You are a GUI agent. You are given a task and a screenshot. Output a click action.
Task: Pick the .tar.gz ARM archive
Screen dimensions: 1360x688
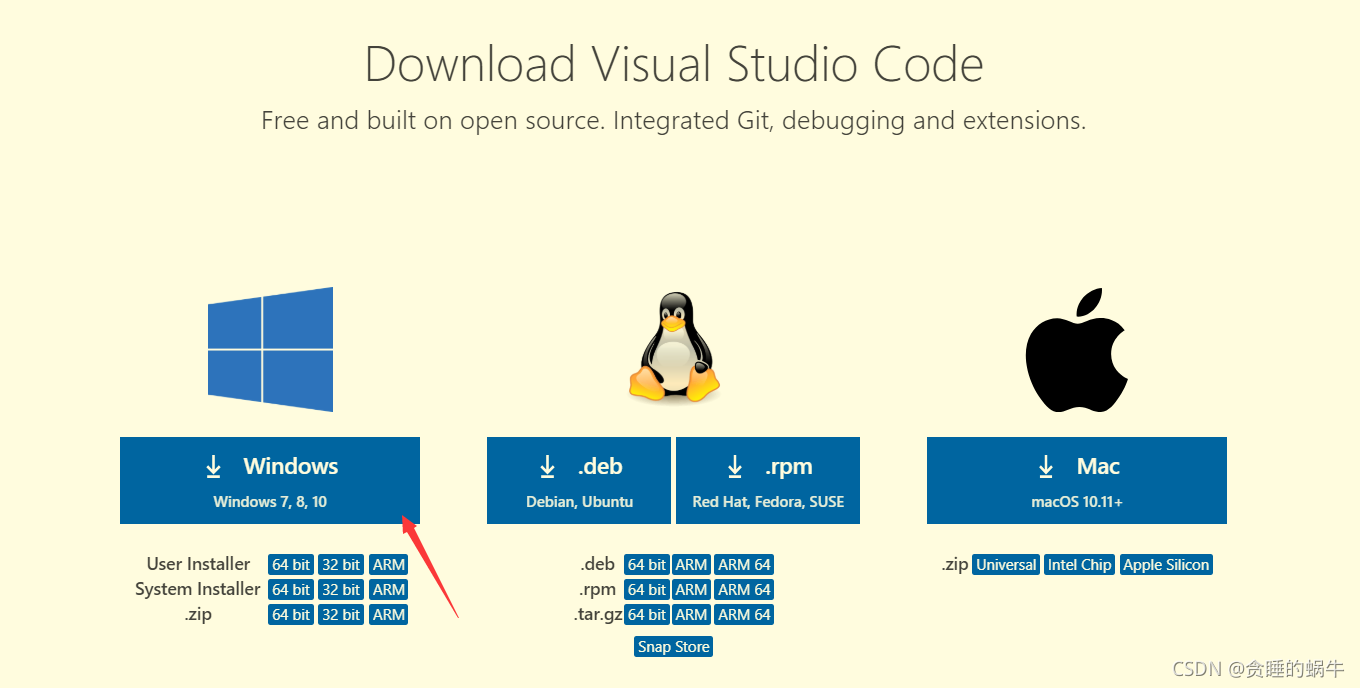click(691, 615)
